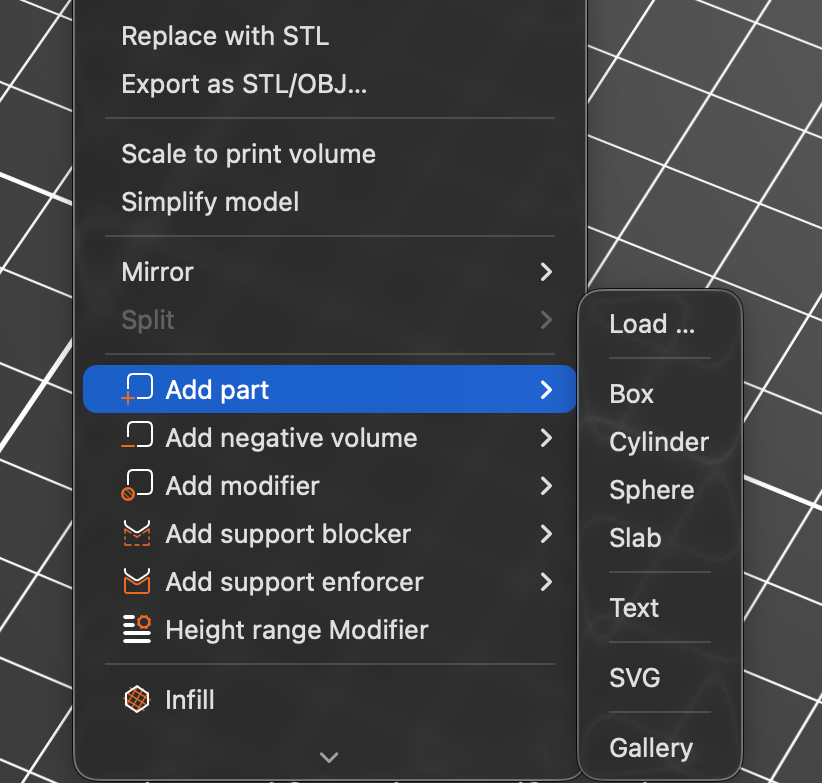The height and width of the screenshot is (783, 822).
Task: Open the Mirror menu entry
Action: [x=330, y=272]
